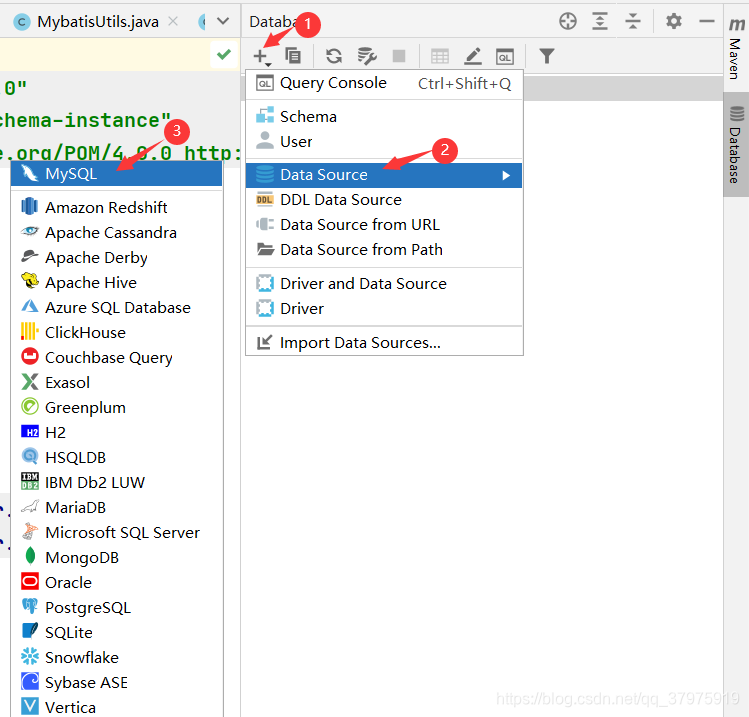Open the Database side tab

click(736, 145)
